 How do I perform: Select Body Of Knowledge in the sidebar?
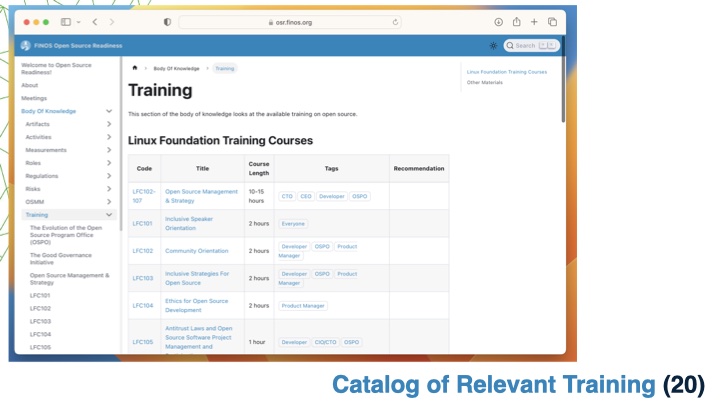[48, 111]
